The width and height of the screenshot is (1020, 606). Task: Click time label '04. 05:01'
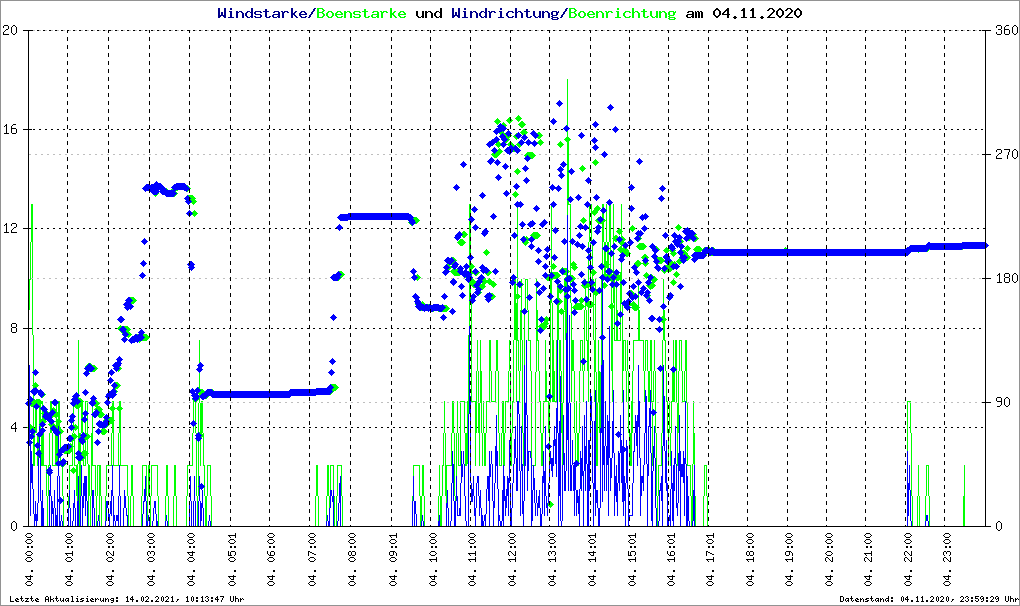[231, 559]
